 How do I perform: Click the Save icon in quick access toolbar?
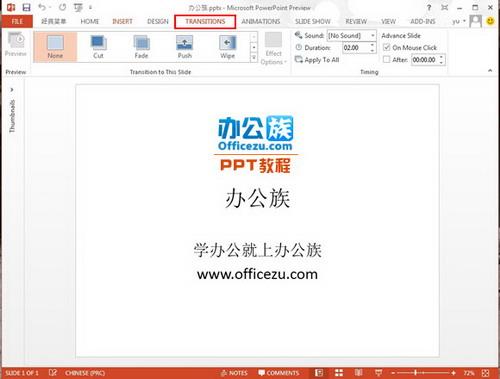pos(26,7)
